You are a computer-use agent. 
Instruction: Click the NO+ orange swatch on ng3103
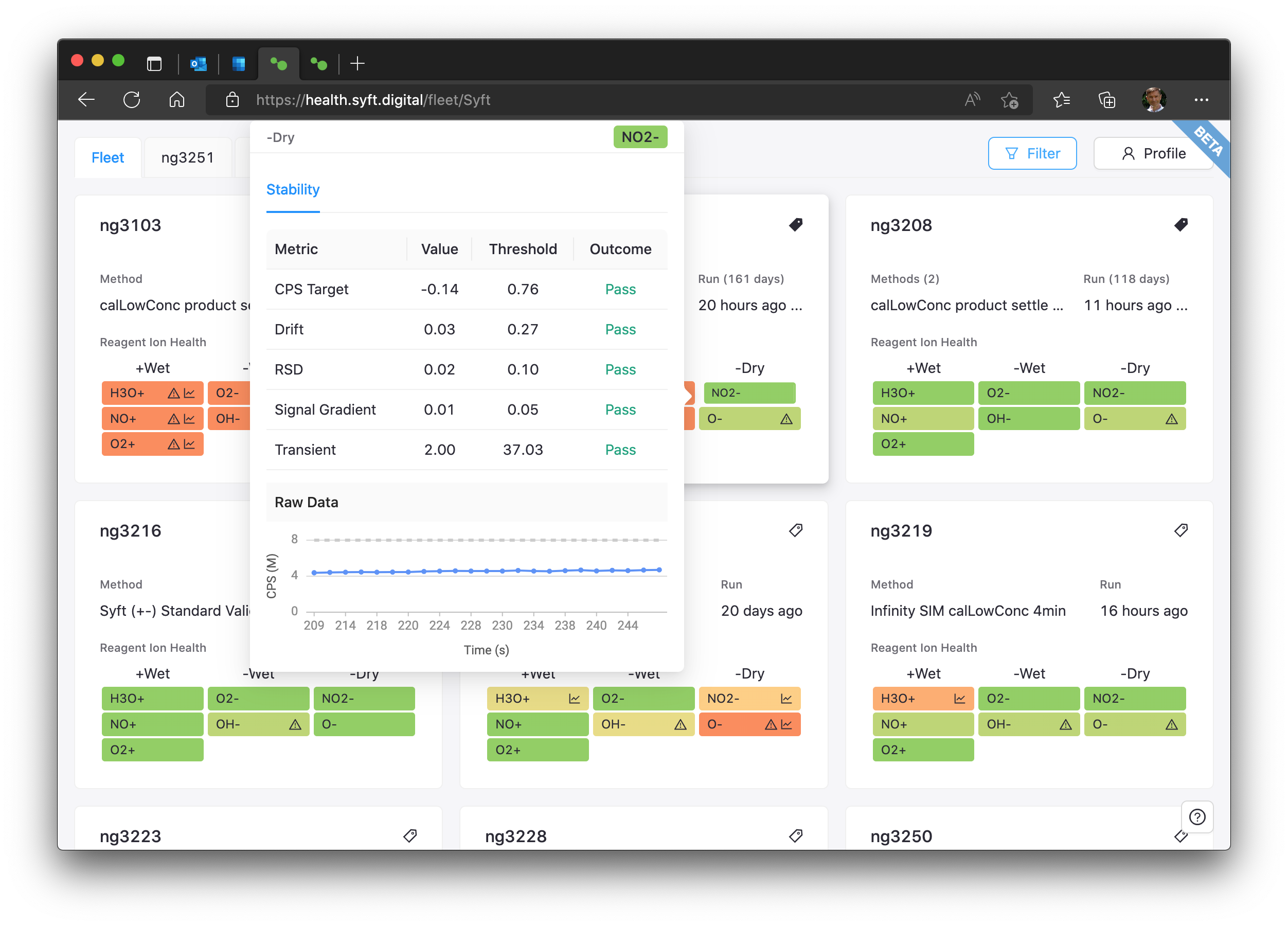[x=152, y=419]
